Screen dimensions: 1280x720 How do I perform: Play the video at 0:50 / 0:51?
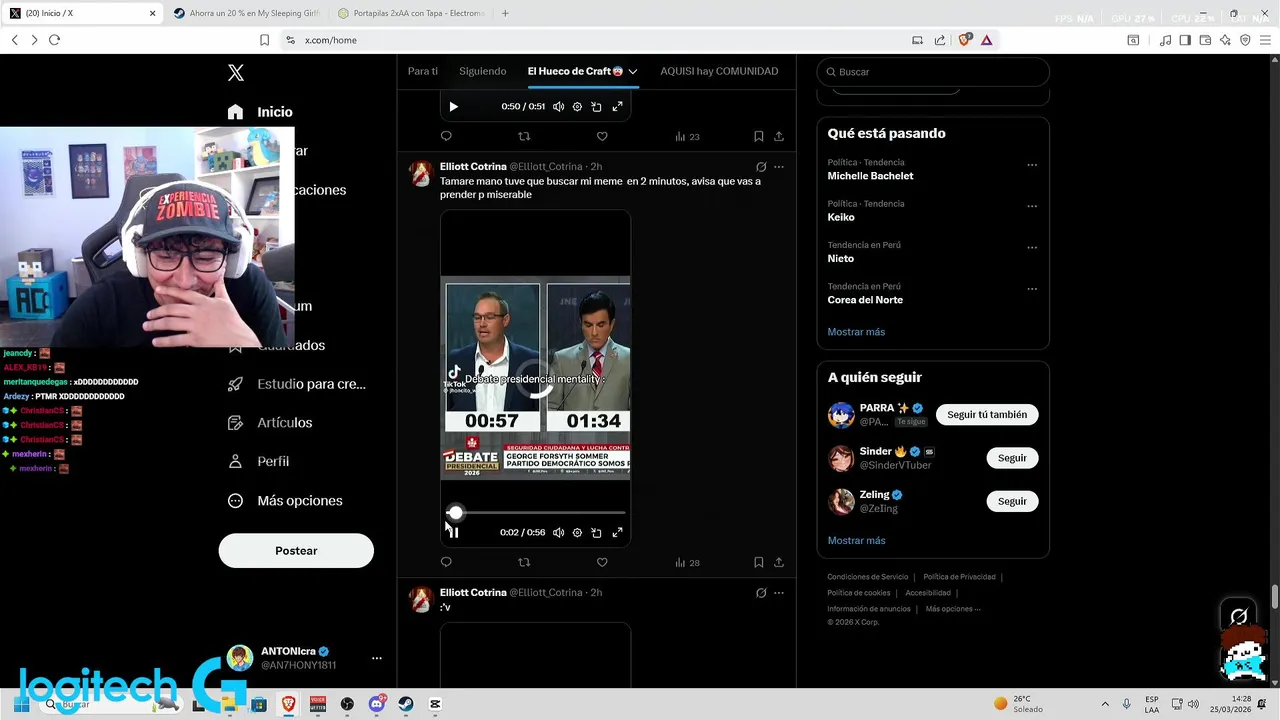tap(453, 107)
